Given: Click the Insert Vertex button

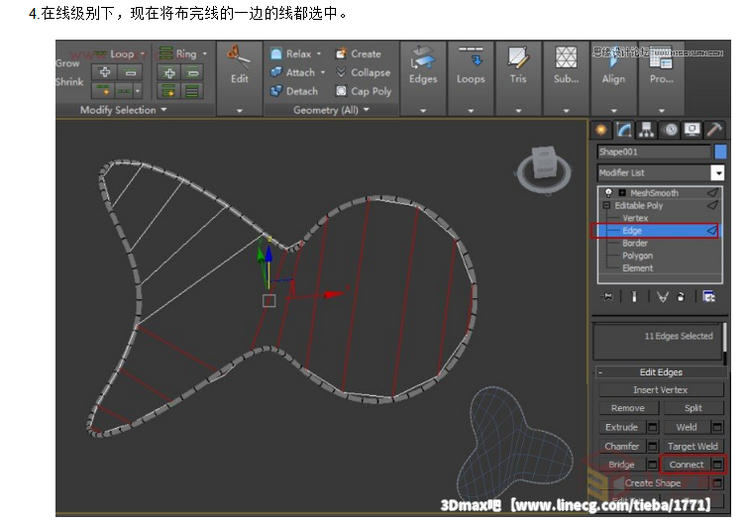Looking at the screenshot, I should click(660, 390).
